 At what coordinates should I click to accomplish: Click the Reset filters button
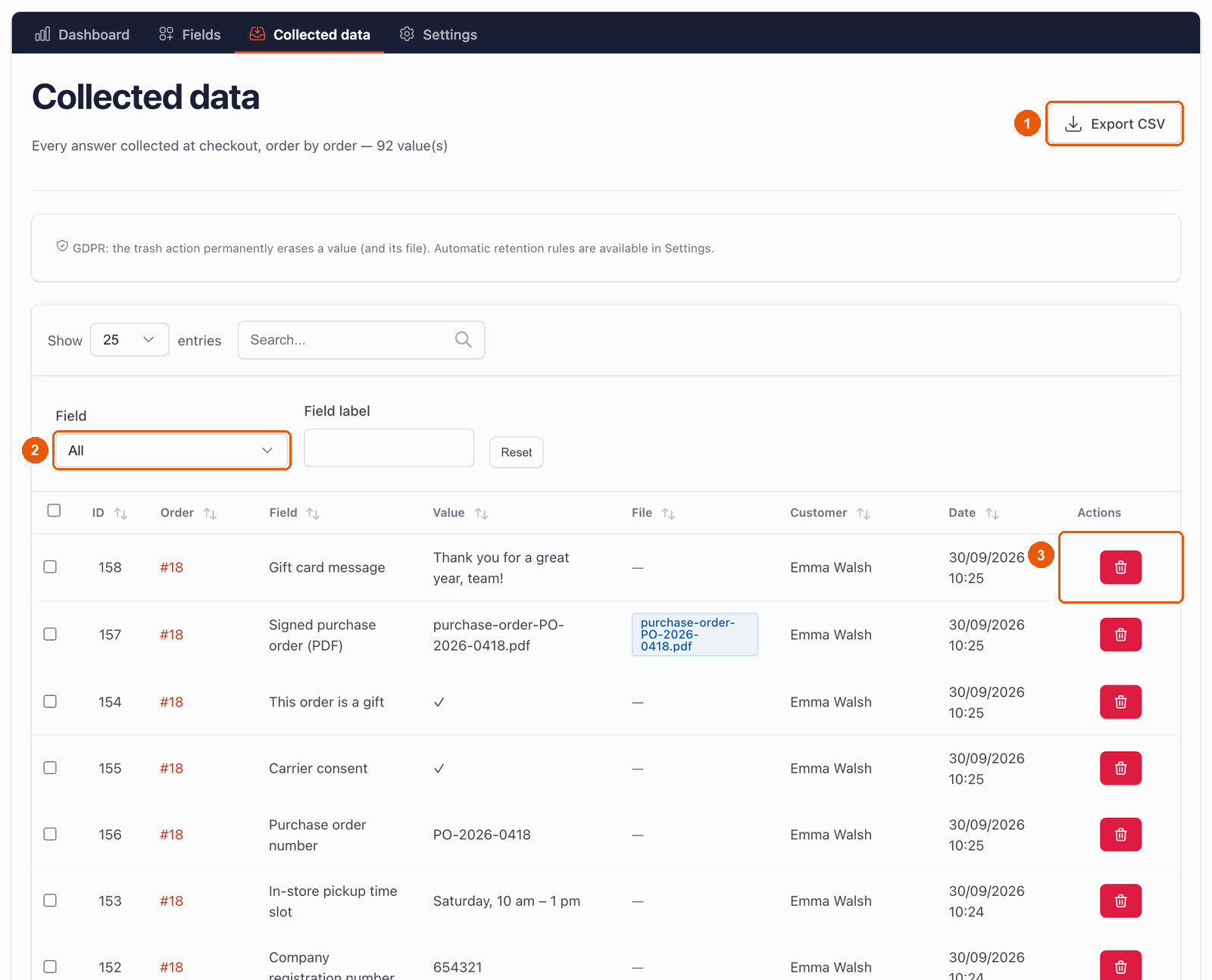coord(516,452)
